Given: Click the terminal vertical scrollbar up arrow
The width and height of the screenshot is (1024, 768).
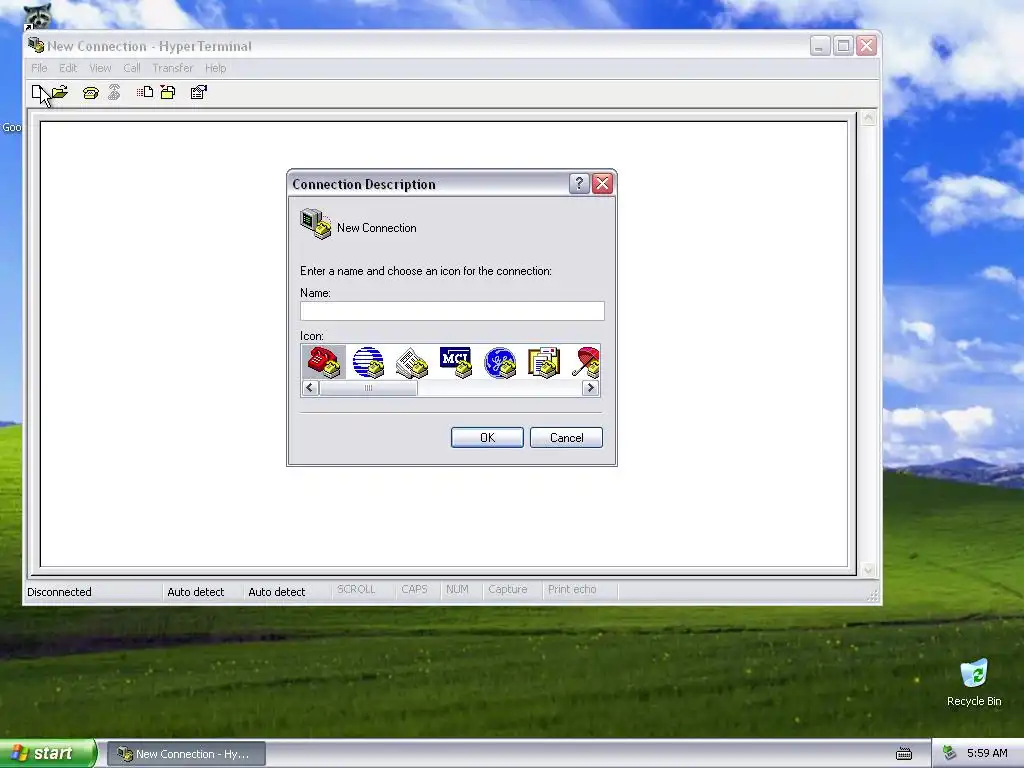Looking at the screenshot, I should tap(868, 118).
